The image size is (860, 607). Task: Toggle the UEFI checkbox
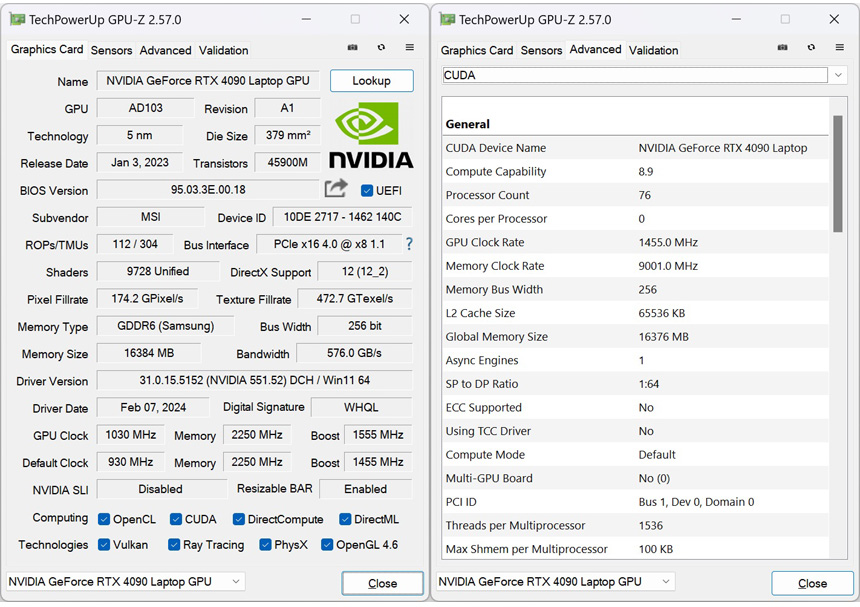pos(367,191)
